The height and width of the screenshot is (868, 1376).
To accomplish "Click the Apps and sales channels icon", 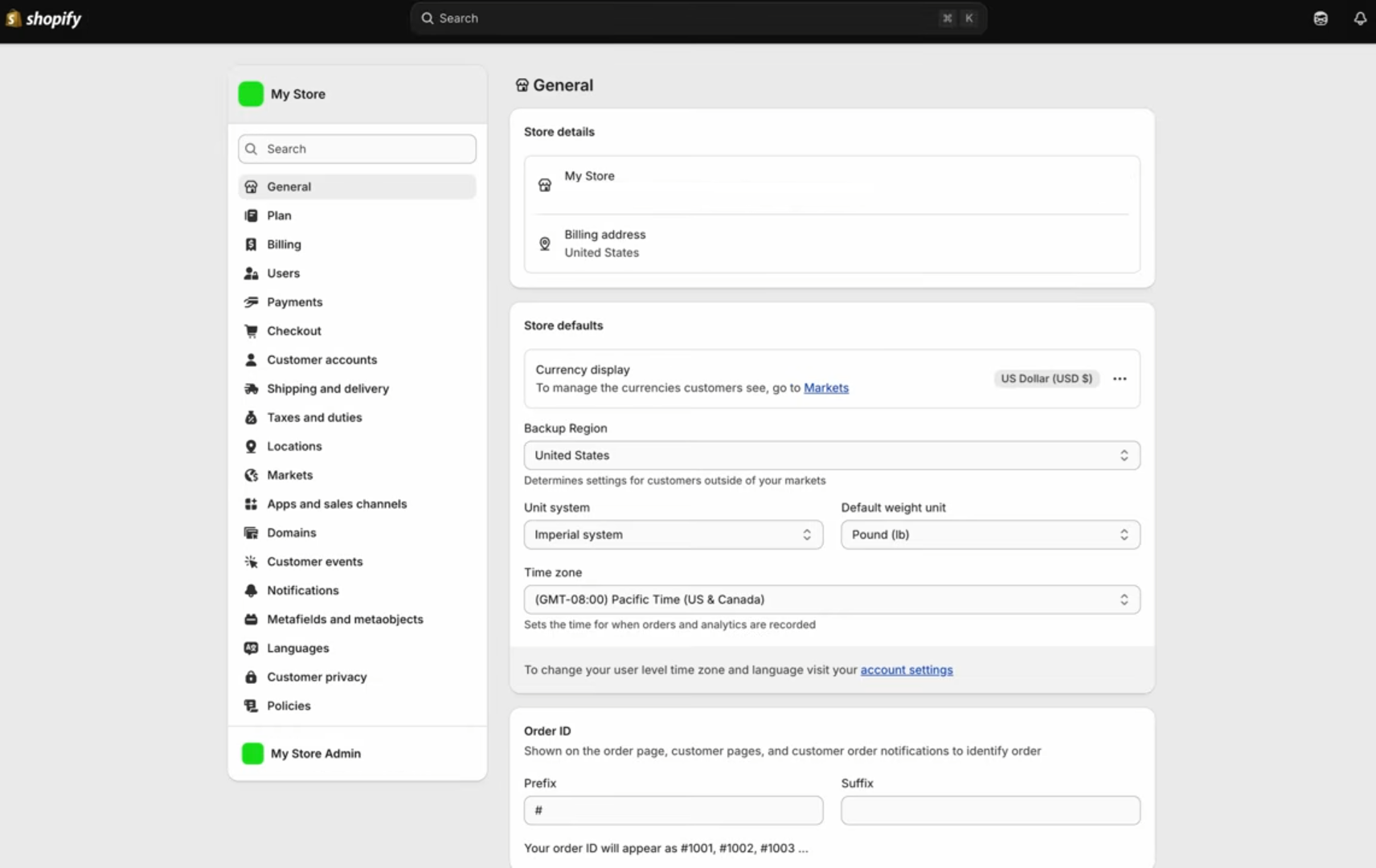I will (x=251, y=504).
